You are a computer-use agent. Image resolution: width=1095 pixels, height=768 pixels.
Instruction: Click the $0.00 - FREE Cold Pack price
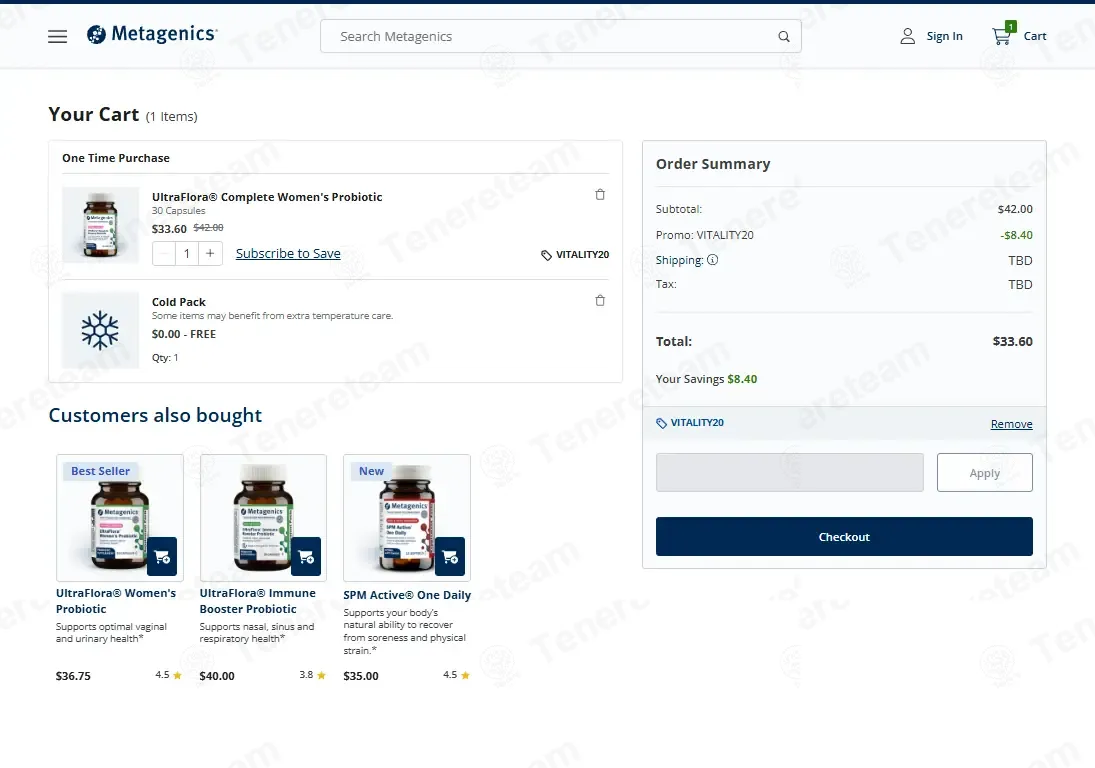tap(184, 334)
